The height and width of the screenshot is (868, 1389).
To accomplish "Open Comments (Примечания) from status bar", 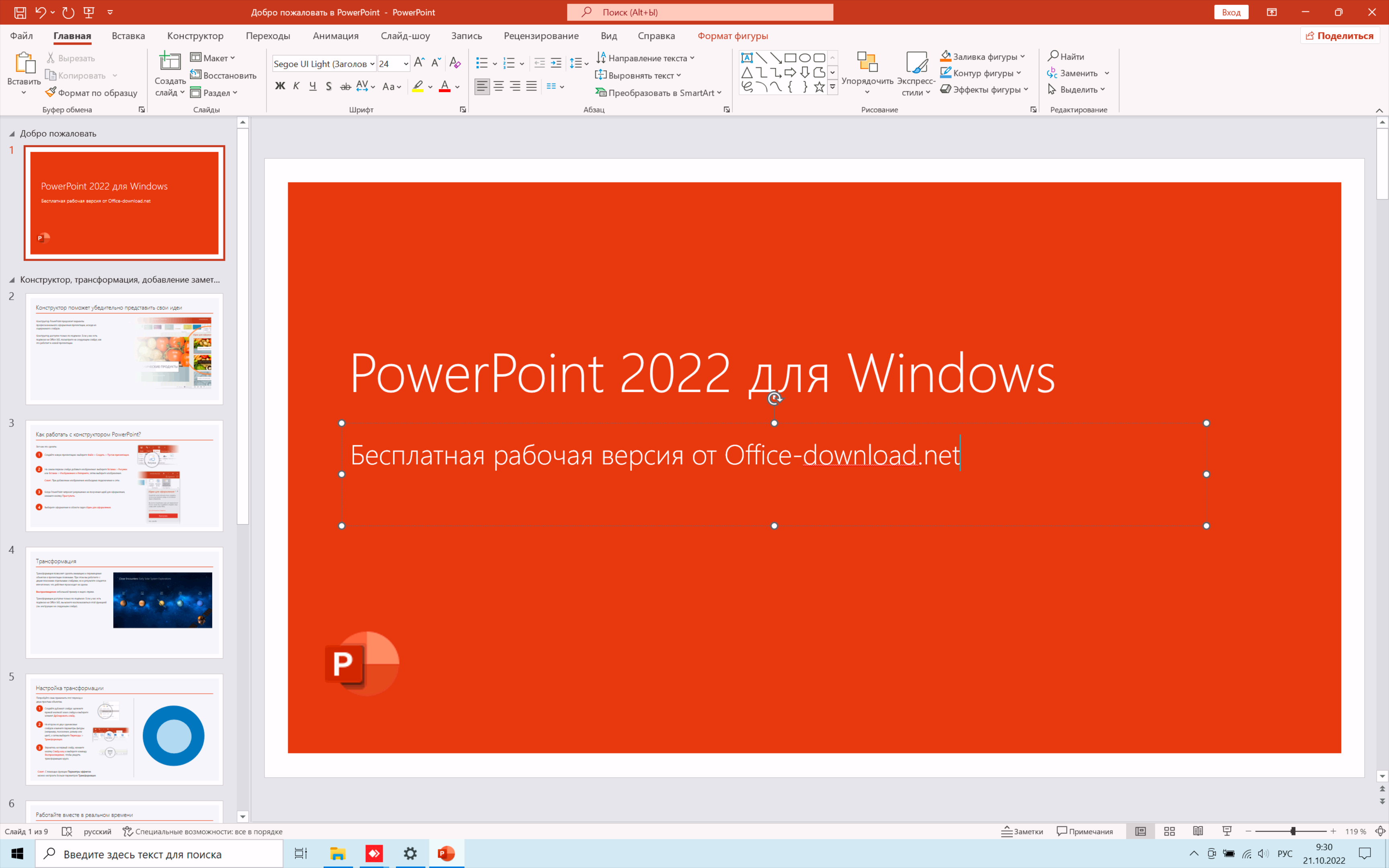I will (1085, 831).
